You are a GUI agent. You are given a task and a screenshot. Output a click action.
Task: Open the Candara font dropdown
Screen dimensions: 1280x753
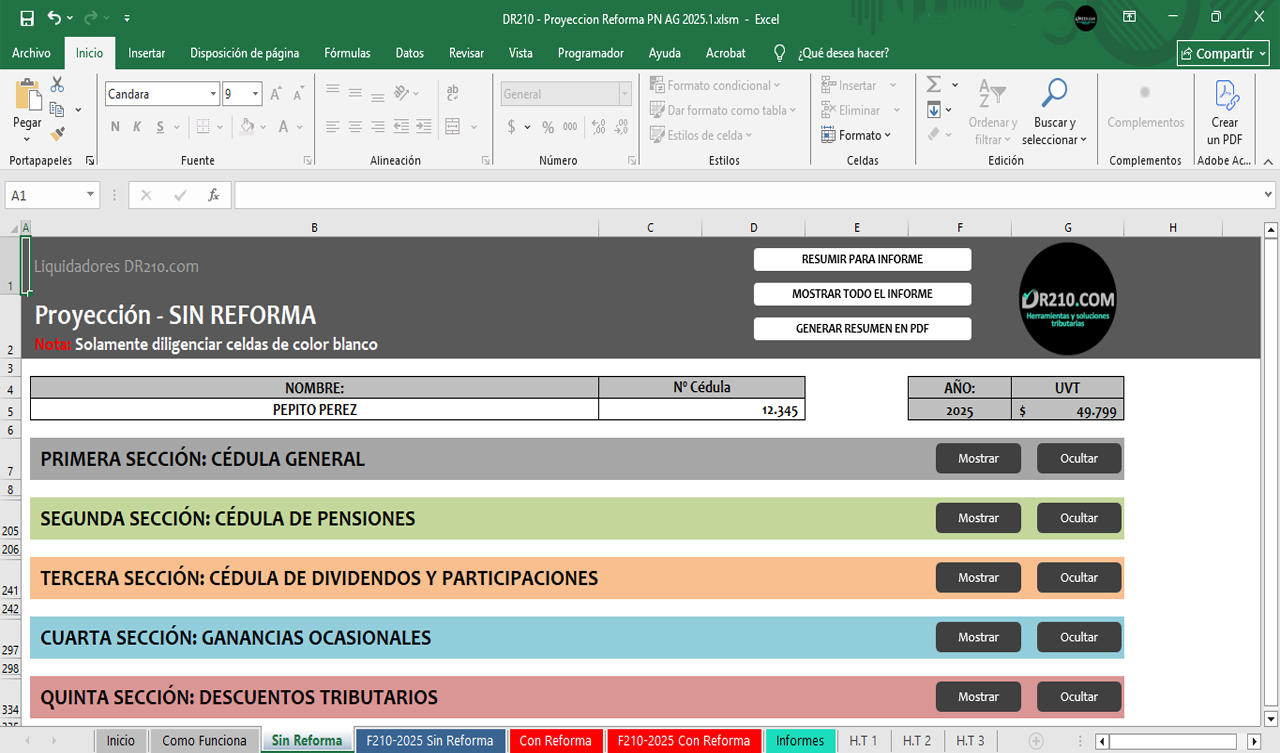pos(215,93)
